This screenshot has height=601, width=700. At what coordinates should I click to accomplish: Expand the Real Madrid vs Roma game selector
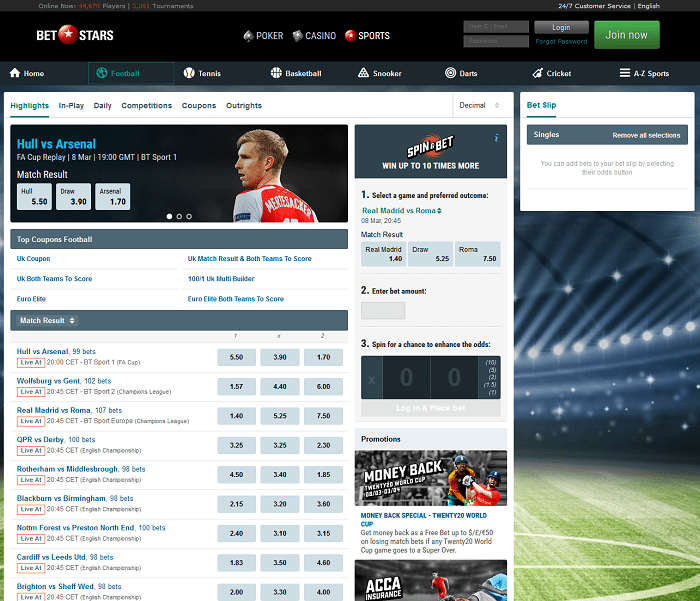click(402, 211)
